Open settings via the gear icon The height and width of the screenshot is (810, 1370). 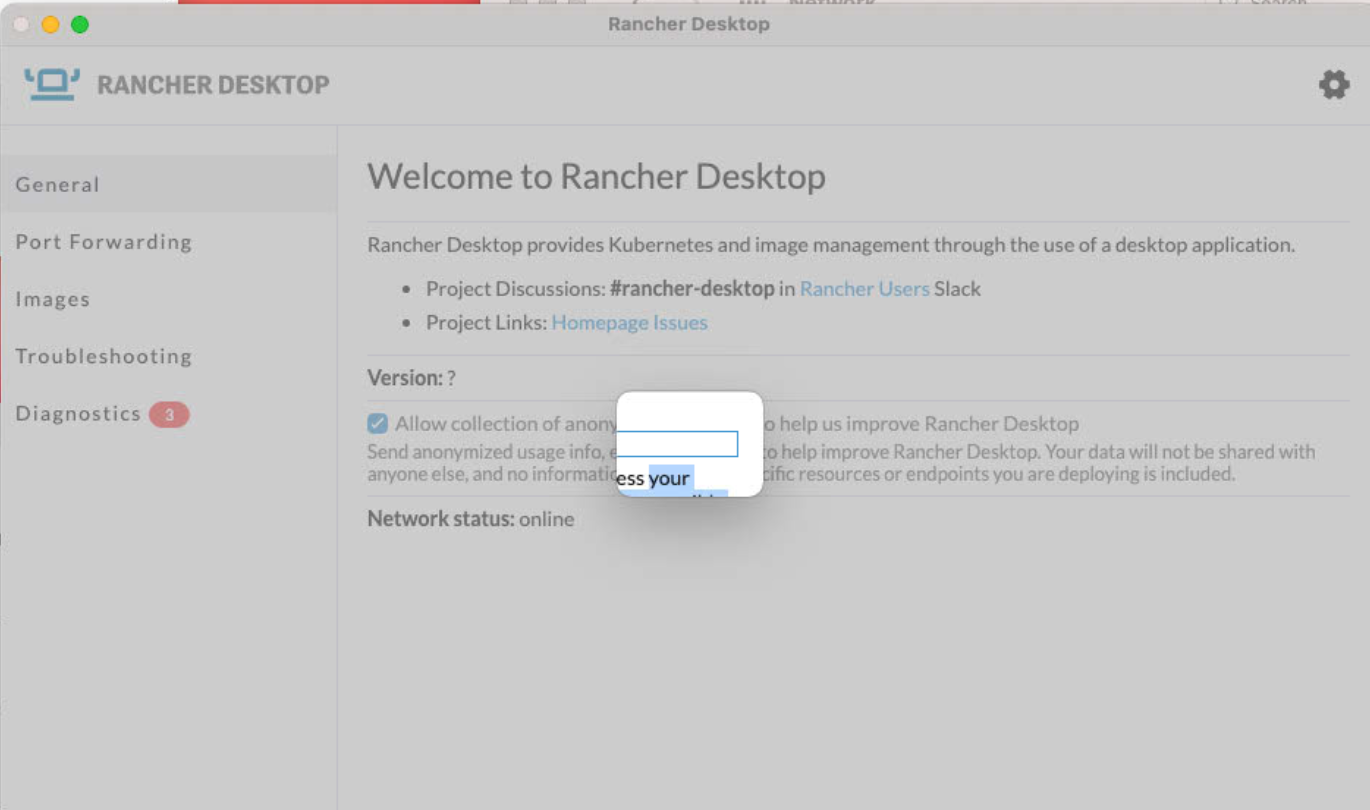(1333, 84)
